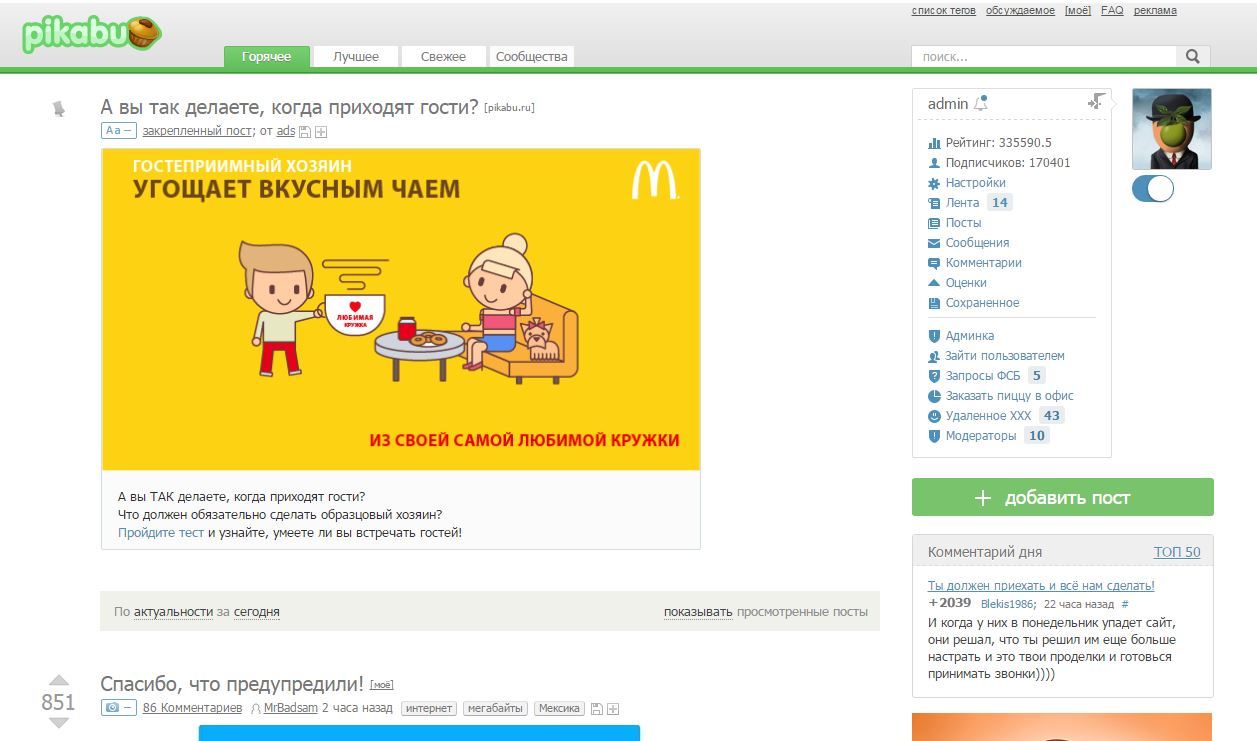Downvote the post rated 851

(59, 723)
